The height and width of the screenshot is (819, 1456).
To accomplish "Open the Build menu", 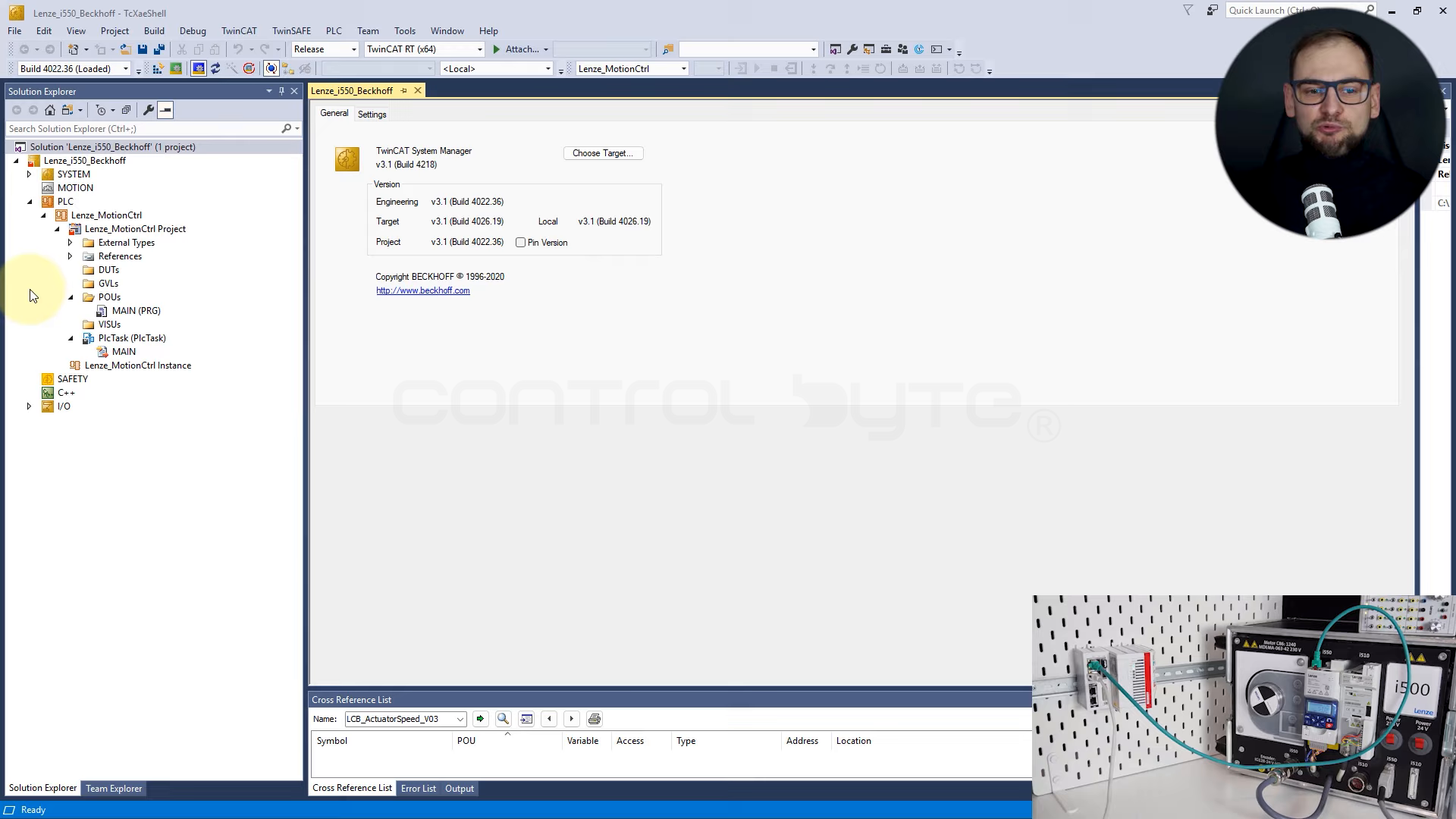I will coord(154,31).
